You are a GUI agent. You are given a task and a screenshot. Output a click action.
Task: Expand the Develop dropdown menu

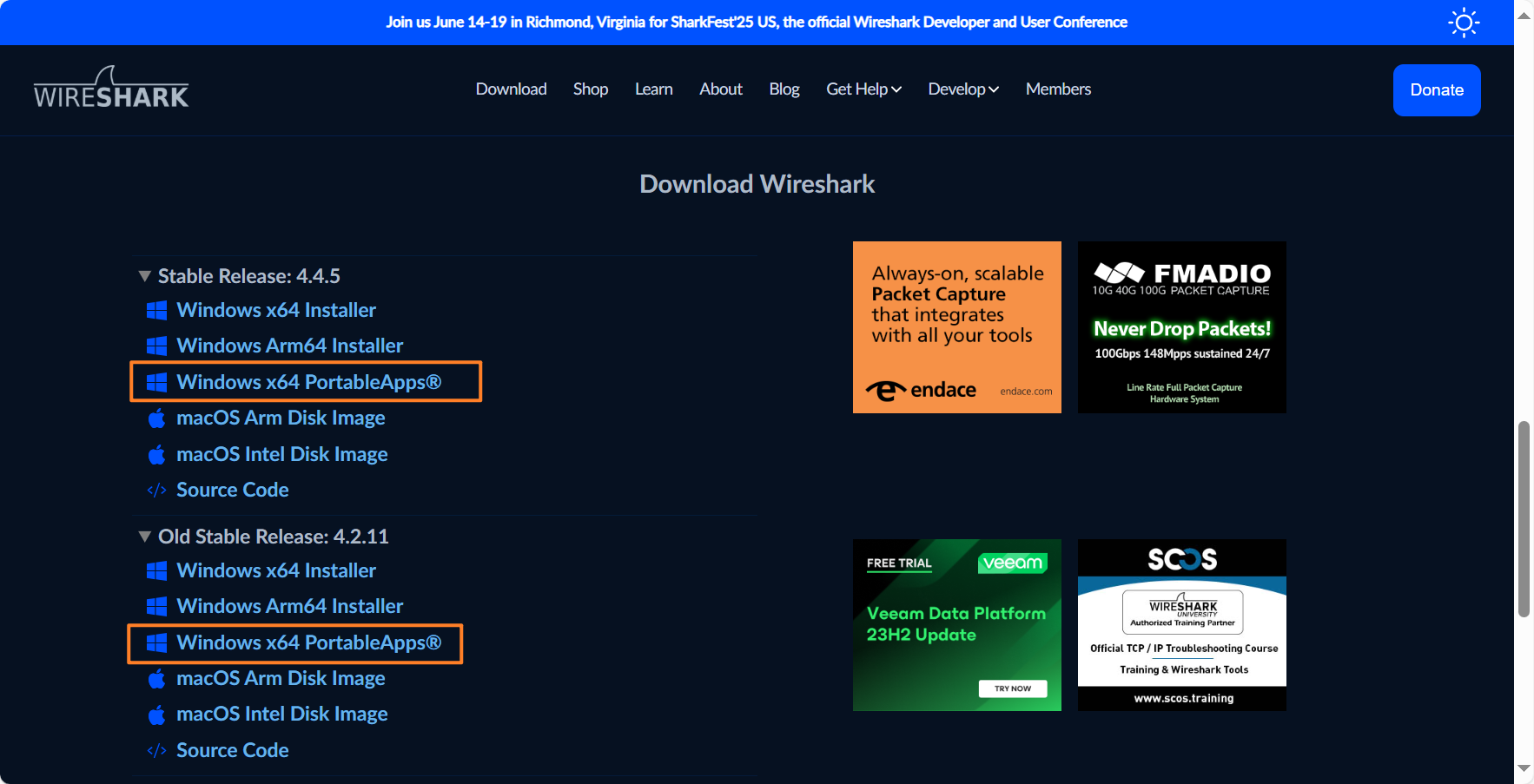pos(963,89)
